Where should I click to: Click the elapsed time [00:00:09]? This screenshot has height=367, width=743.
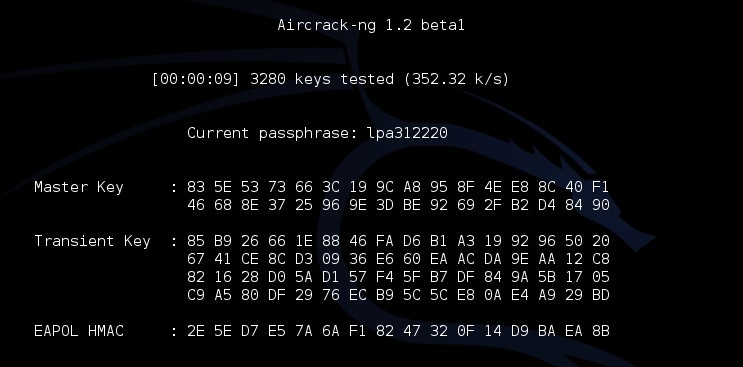pyautogui.click(x=196, y=79)
